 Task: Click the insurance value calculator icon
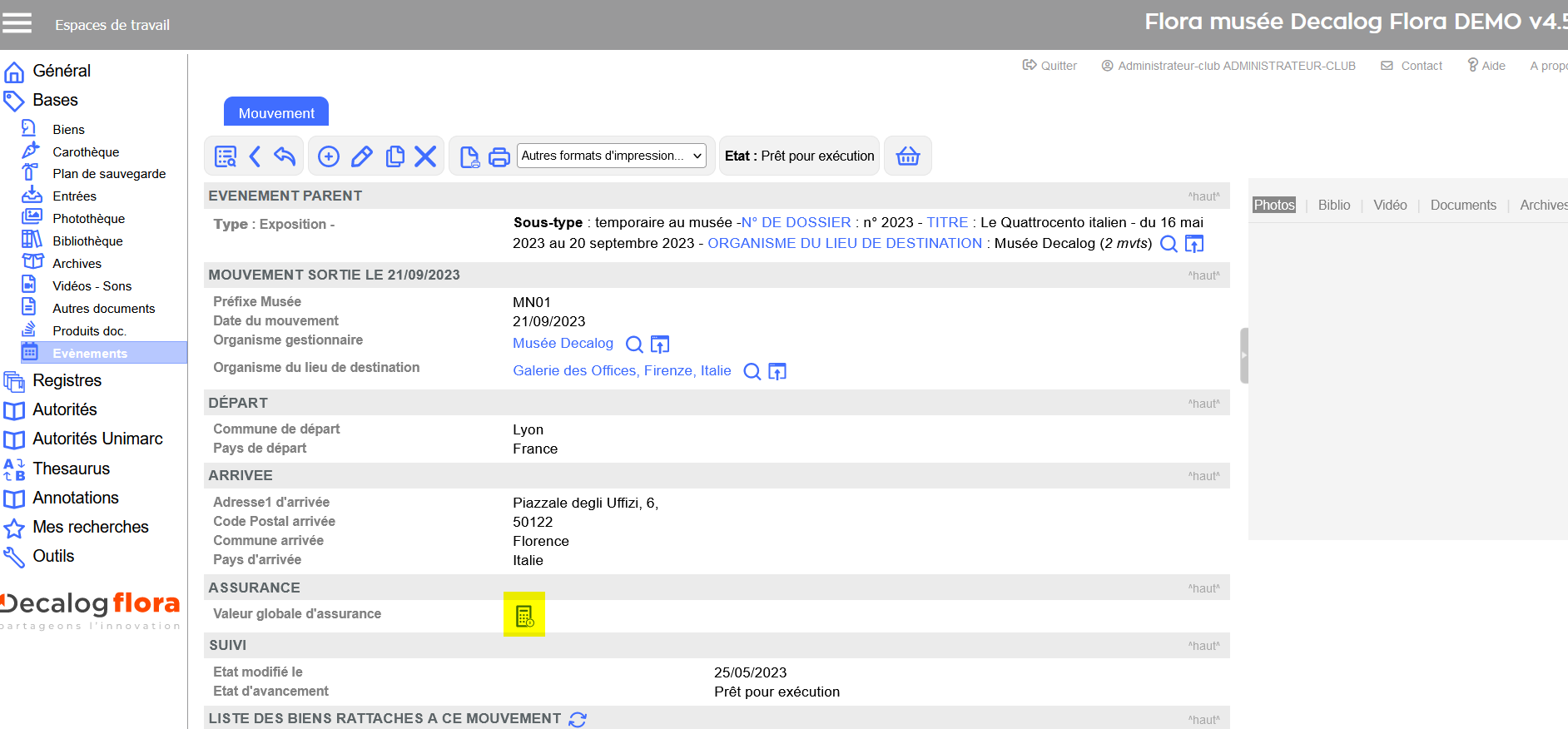pyautogui.click(x=524, y=616)
